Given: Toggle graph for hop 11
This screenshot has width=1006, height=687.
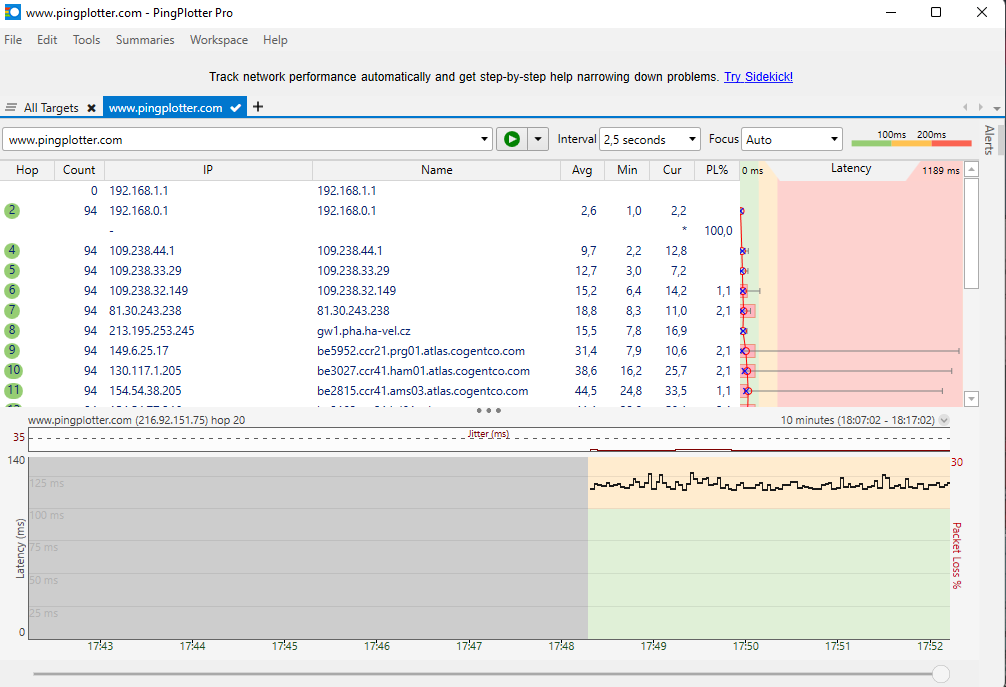Looking at the screenshot, I should 12,391.
